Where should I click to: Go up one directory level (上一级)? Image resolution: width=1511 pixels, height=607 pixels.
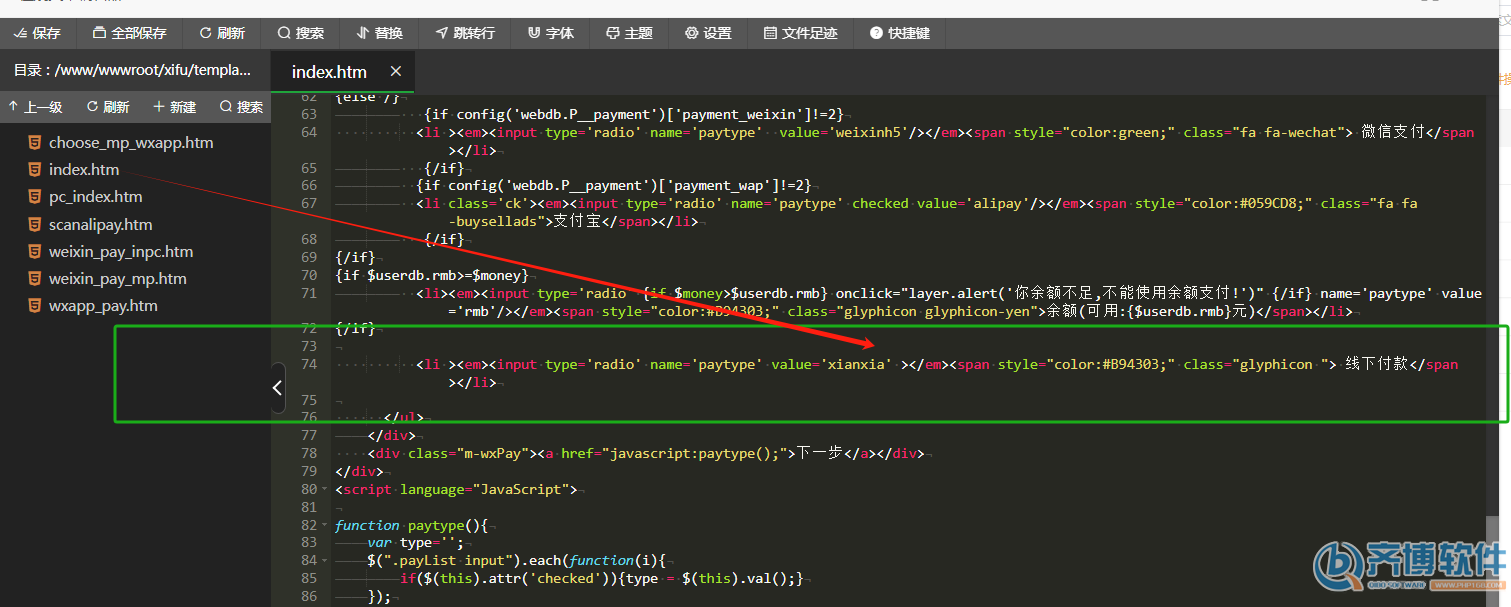coord(35,107)
